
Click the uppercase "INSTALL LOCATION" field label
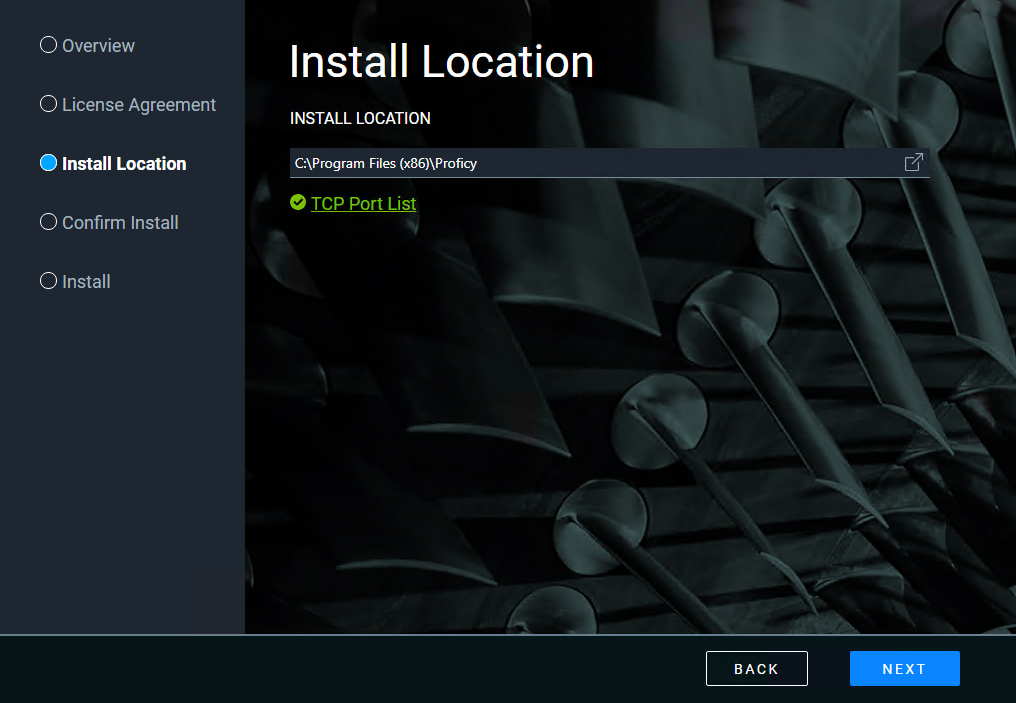point(360,119)
